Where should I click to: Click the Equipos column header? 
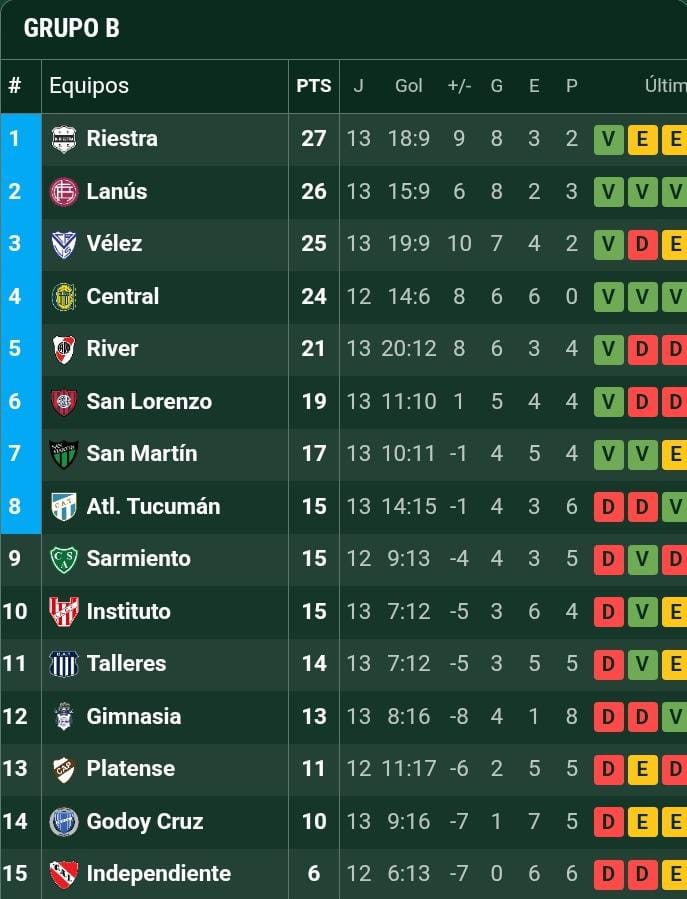click(x=89, y=86)
